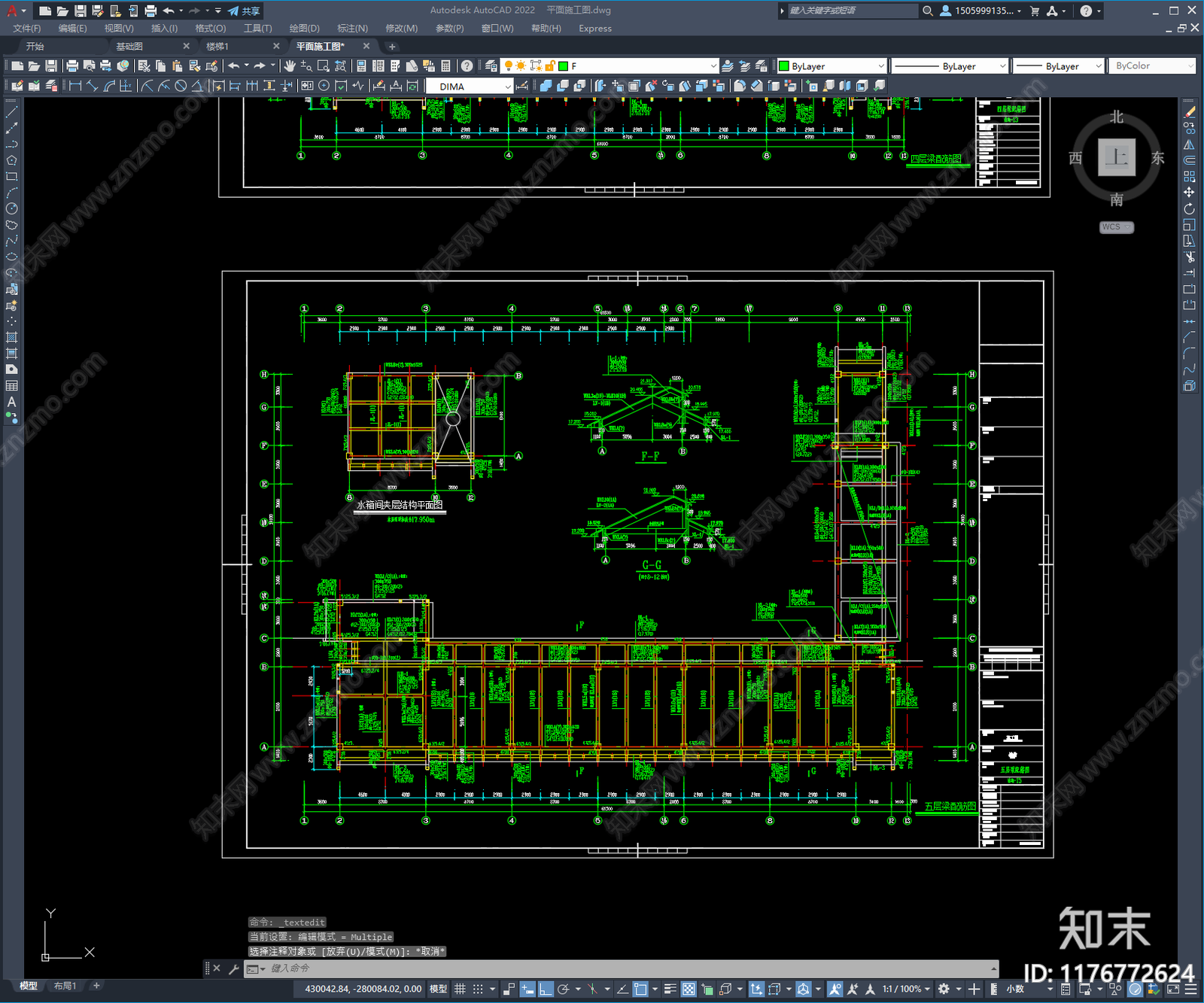1204x1003 pixels.
Task: Toggle drawing grid display in status bar
Action: (460, 989)
